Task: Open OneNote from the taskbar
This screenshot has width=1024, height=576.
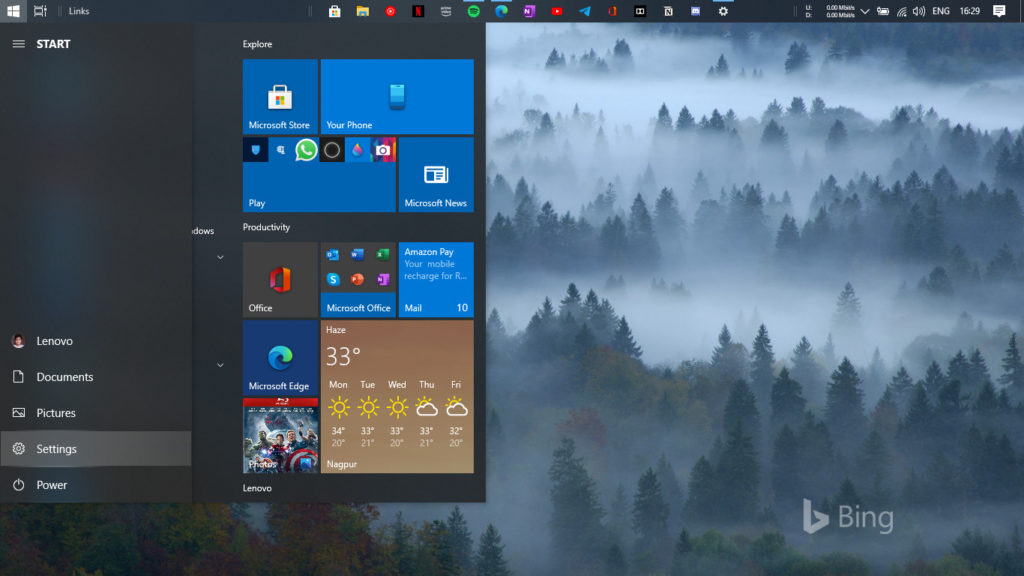Action: (529, 11)
